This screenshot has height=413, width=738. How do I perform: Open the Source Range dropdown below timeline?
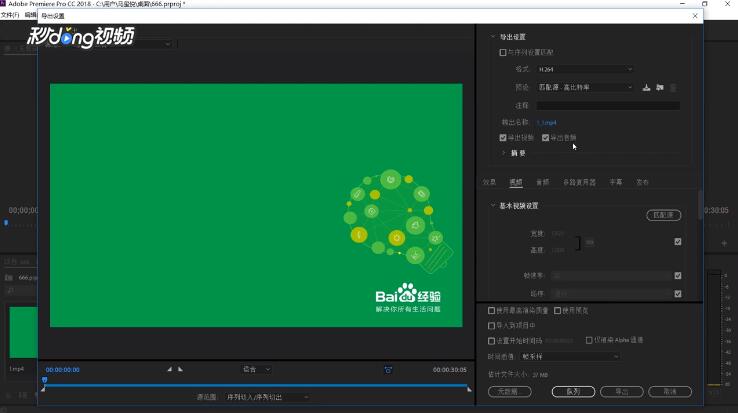[267, 397]
